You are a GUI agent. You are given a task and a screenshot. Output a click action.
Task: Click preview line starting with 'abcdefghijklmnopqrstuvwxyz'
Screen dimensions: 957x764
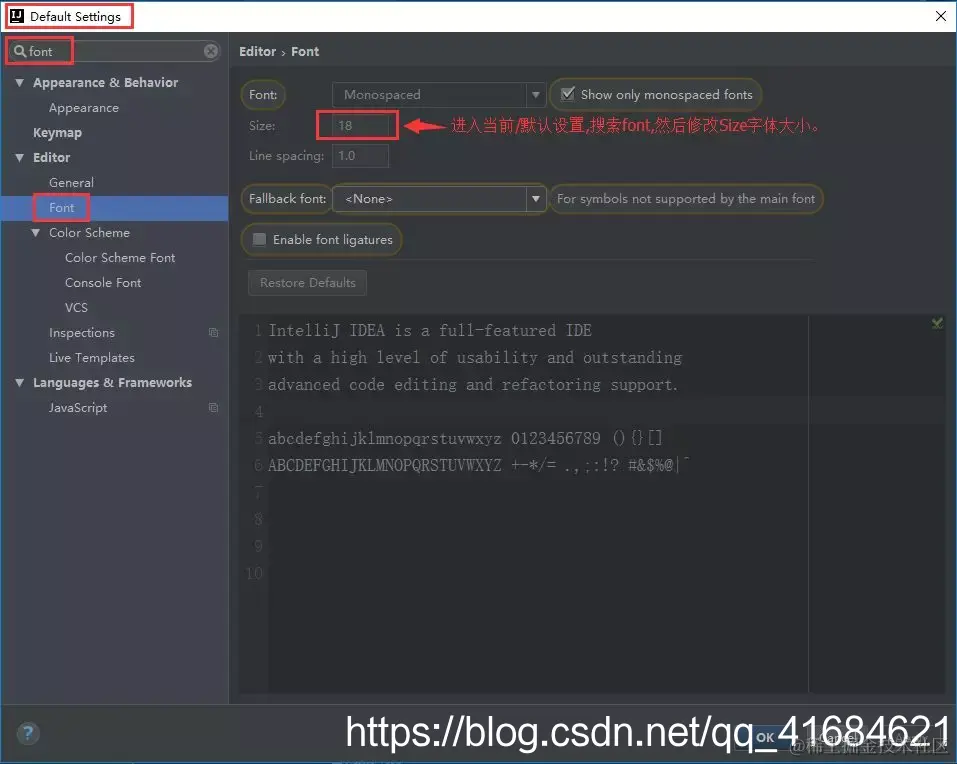[465, 438]
